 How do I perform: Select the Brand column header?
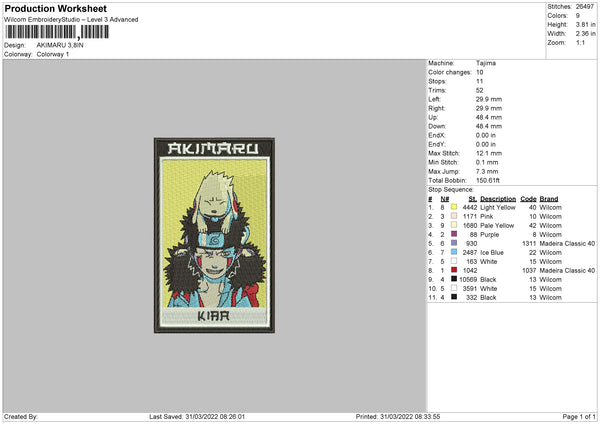tap(549, 199)
